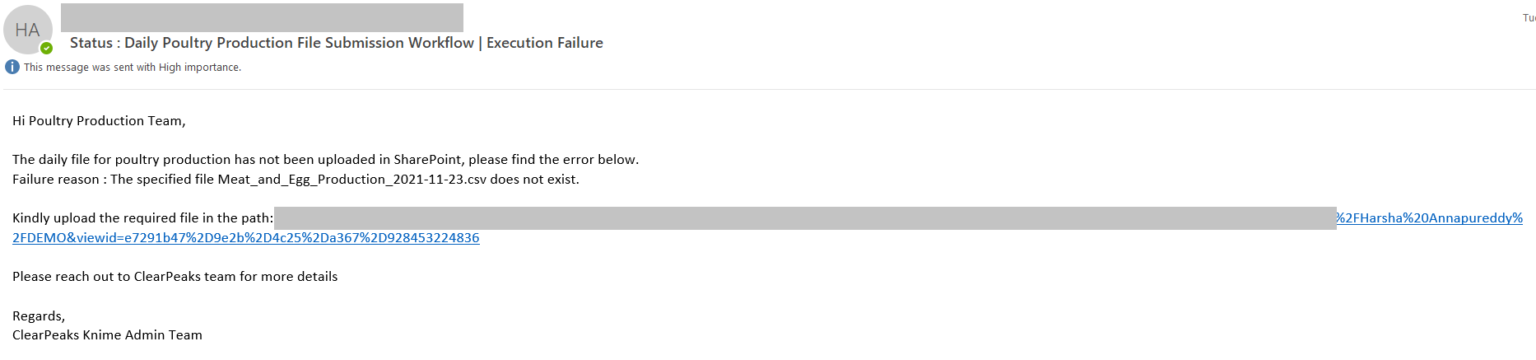Click the redacted sender name bar
Screen dimensions: 1536x360
click(262, 17)
